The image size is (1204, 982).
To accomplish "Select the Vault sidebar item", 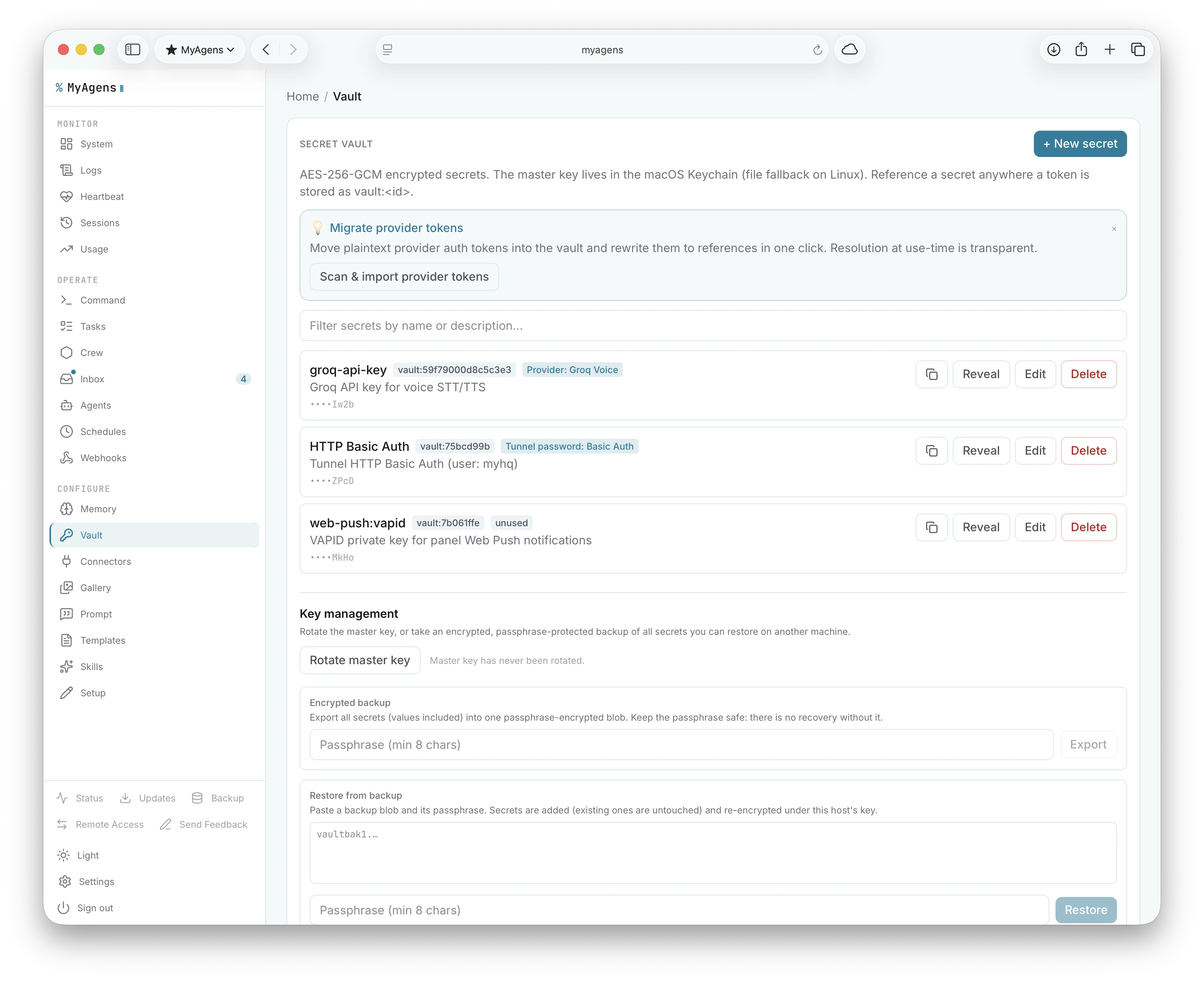I will [154, 535].
